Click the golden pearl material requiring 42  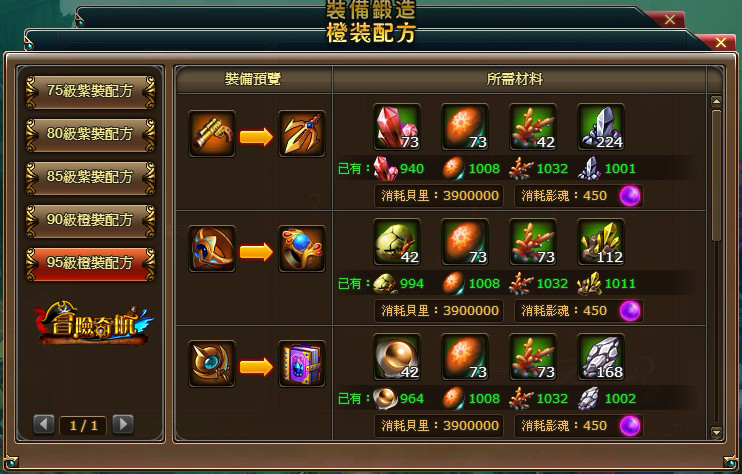point(397,357)
